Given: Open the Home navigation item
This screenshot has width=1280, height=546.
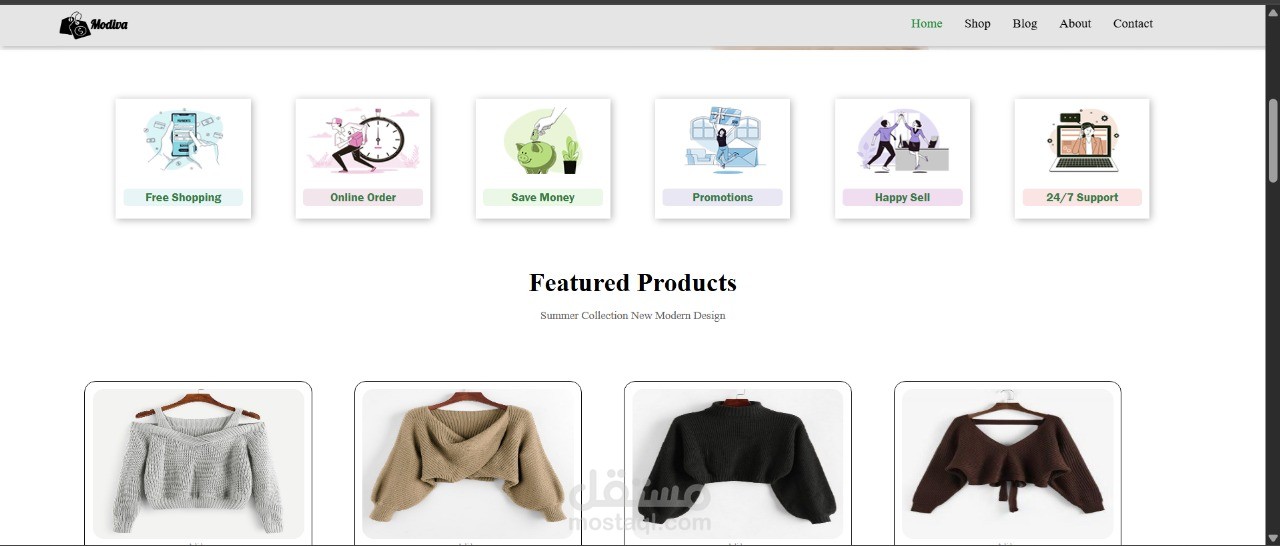Looking at the screenshot, I should pos(926,24).
